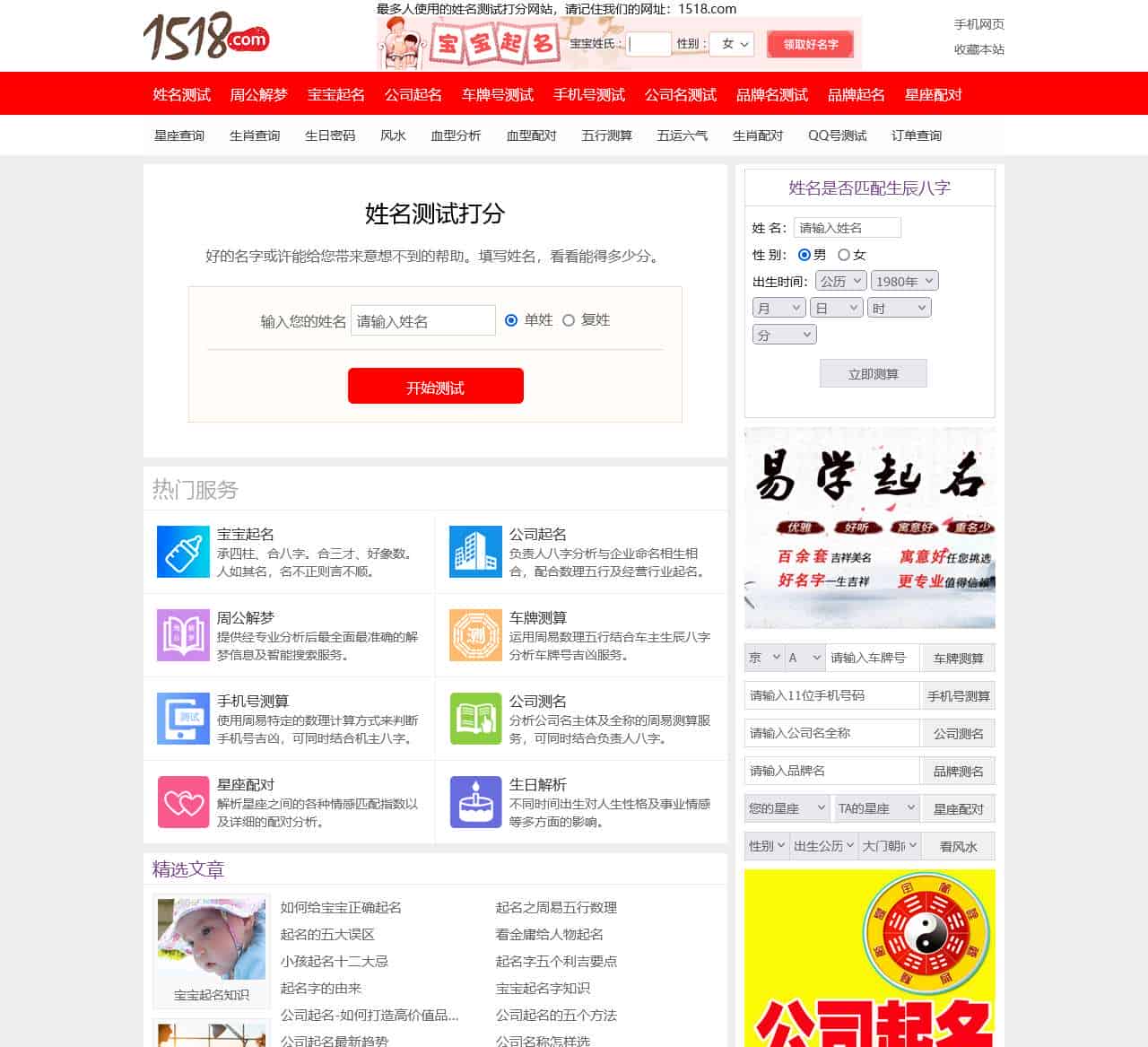Image resolution: width=1148 pixels, height=1047 pixels.
Task: Open the TA的星座 dropdown
Action: coord(876,808)
